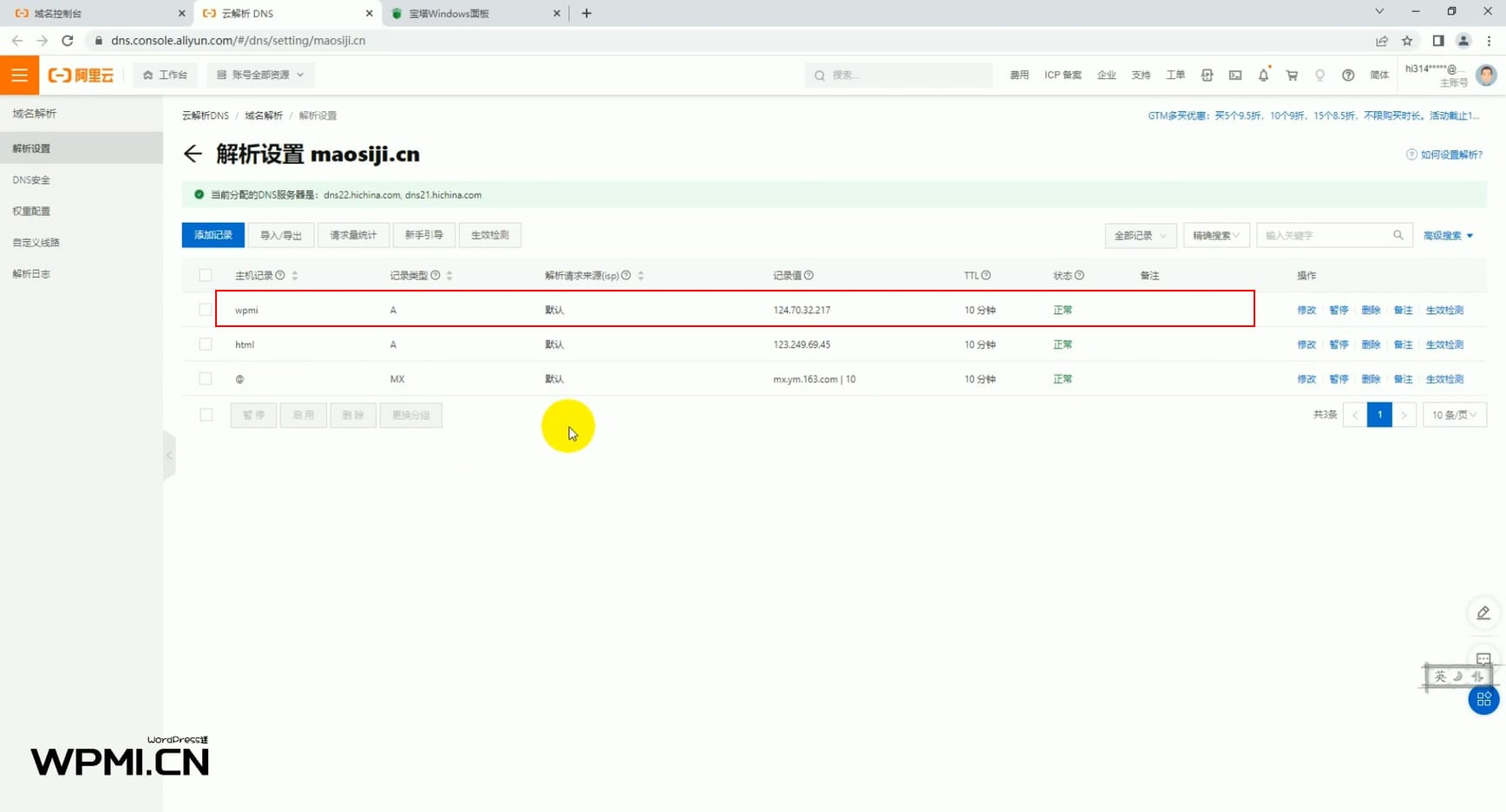Expand the 账号全部资源 dropdown

click(260, 75)
